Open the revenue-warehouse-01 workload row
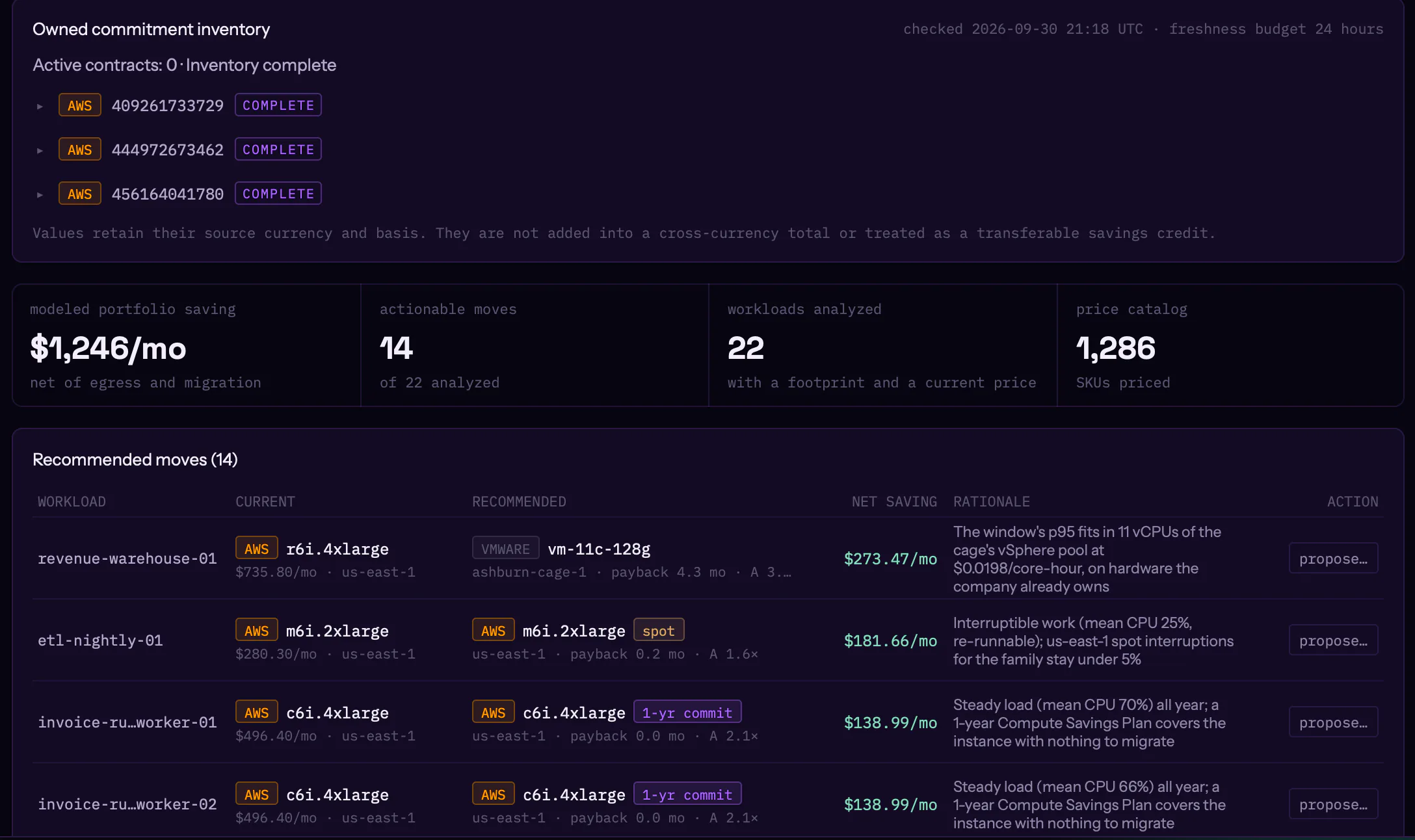1415x840 pixels. click(x=707, y=558)
